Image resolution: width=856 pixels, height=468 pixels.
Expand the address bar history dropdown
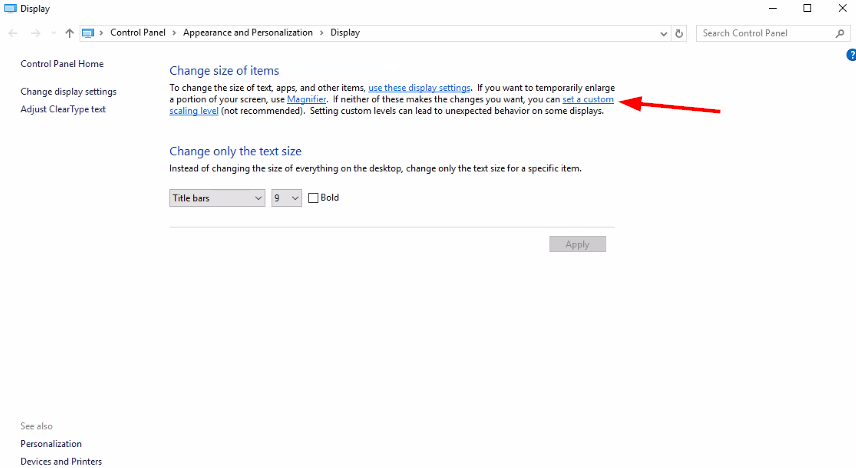665,33
